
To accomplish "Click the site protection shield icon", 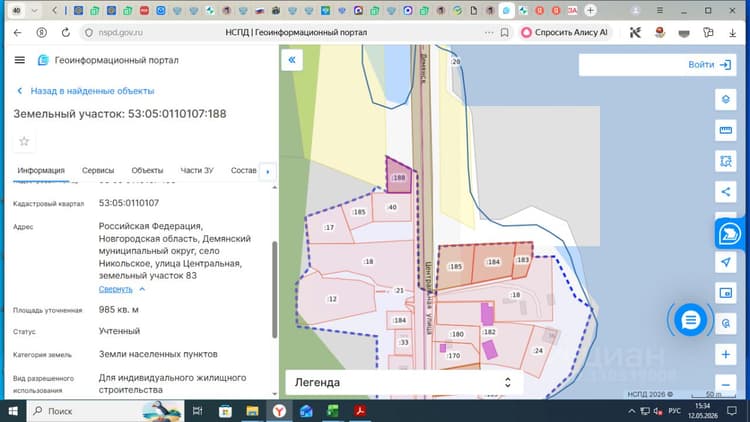I will [88, 33].
